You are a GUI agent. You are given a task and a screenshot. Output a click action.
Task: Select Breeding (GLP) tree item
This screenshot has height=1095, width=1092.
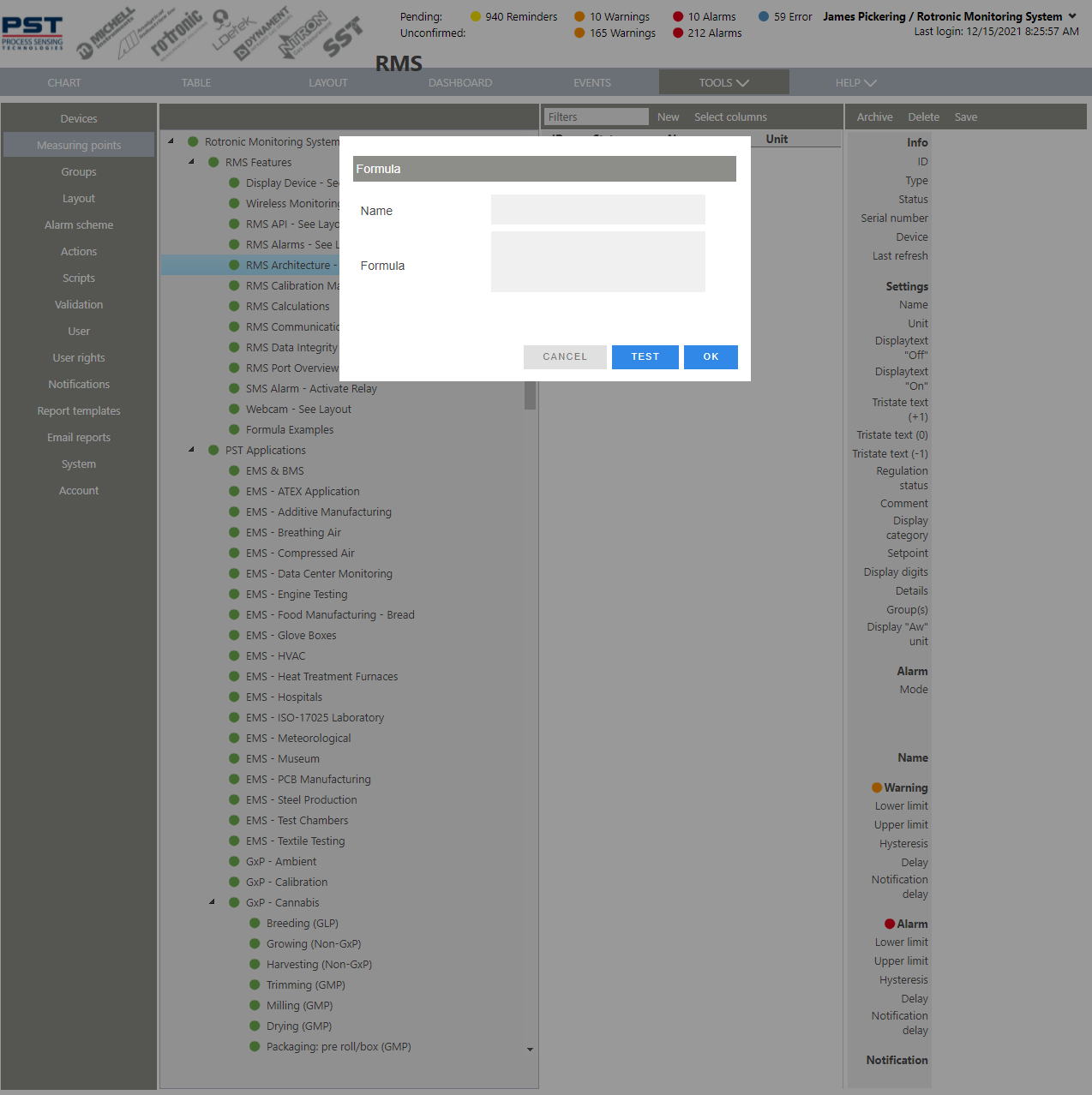303,923
